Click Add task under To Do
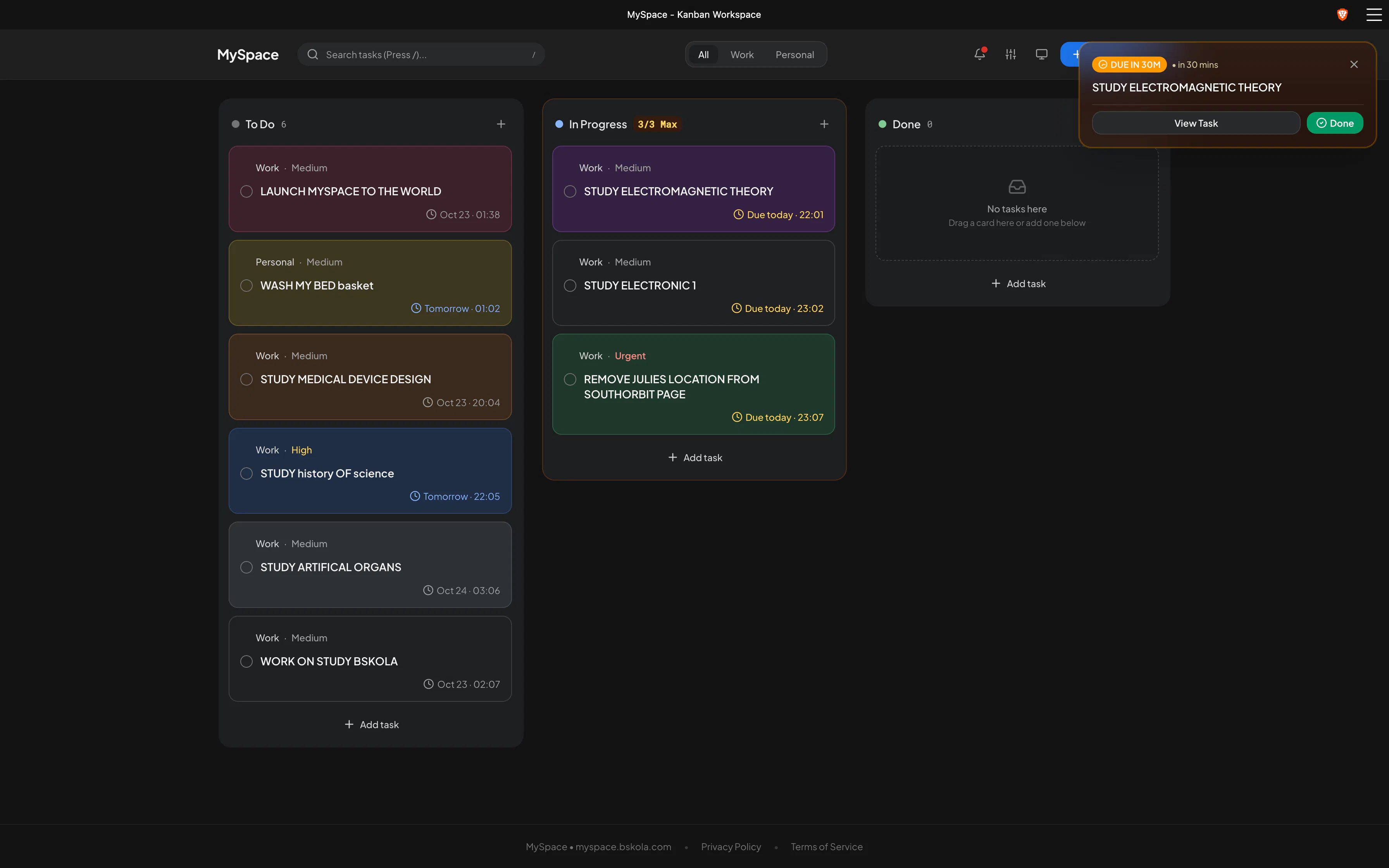1389x868 pixels. click(371, 725)
